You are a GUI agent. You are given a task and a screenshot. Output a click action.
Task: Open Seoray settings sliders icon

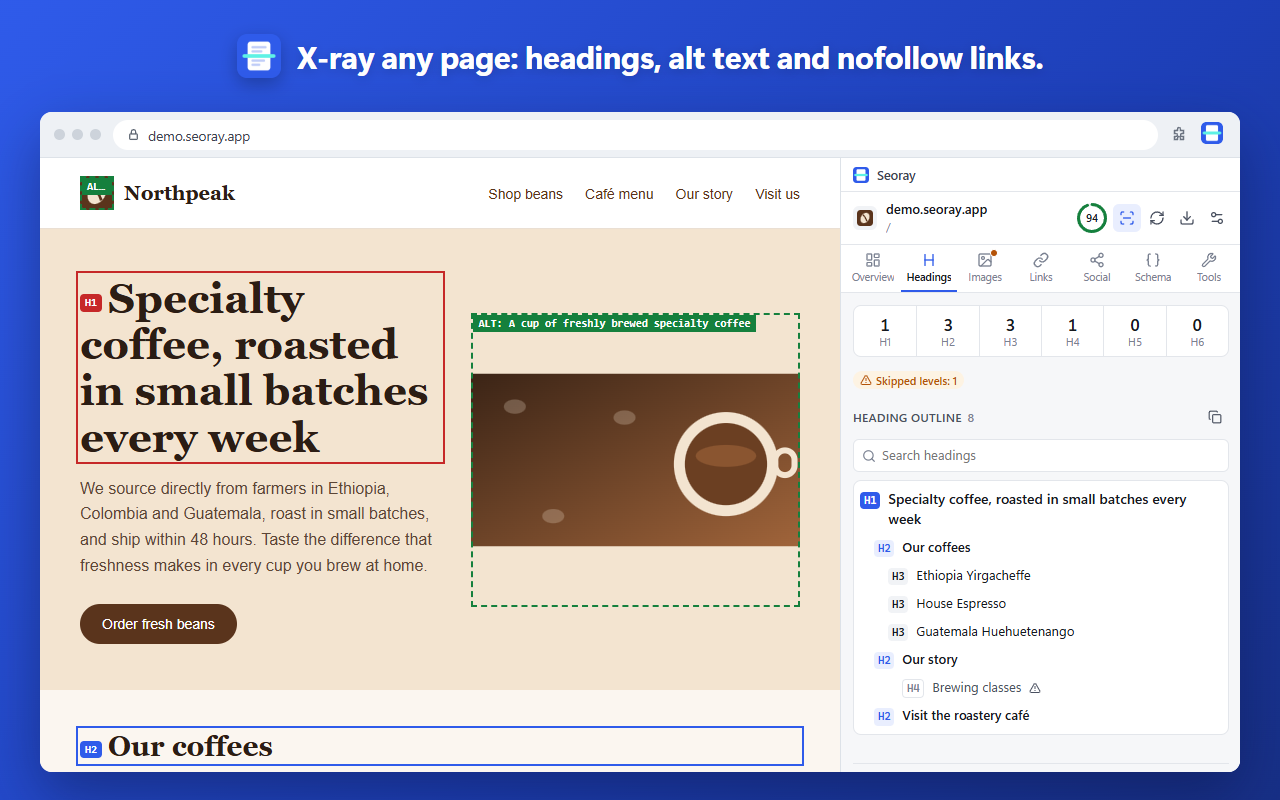[x=1217, y=218]
